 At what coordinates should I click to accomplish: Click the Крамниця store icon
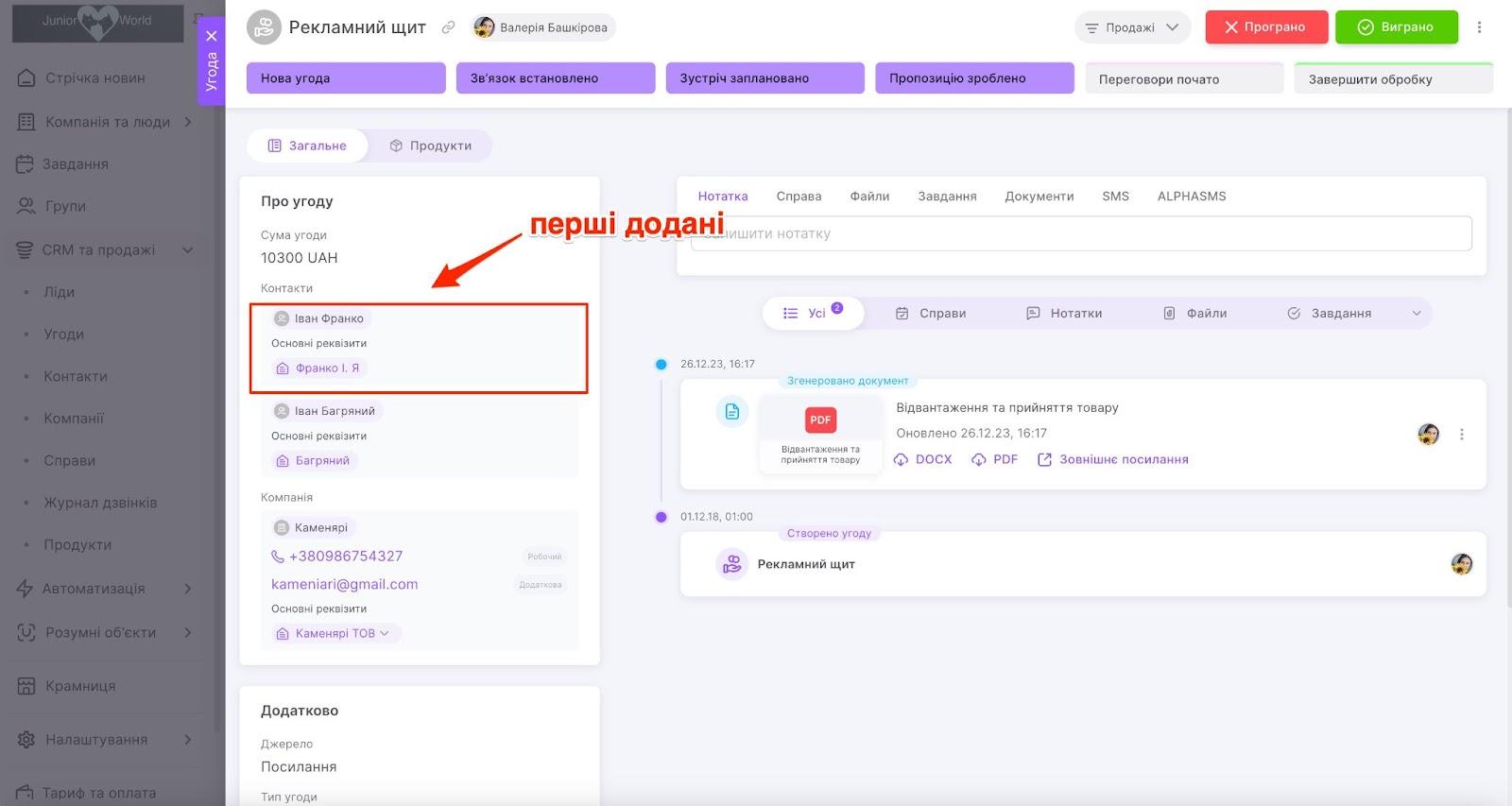point(26,686)
